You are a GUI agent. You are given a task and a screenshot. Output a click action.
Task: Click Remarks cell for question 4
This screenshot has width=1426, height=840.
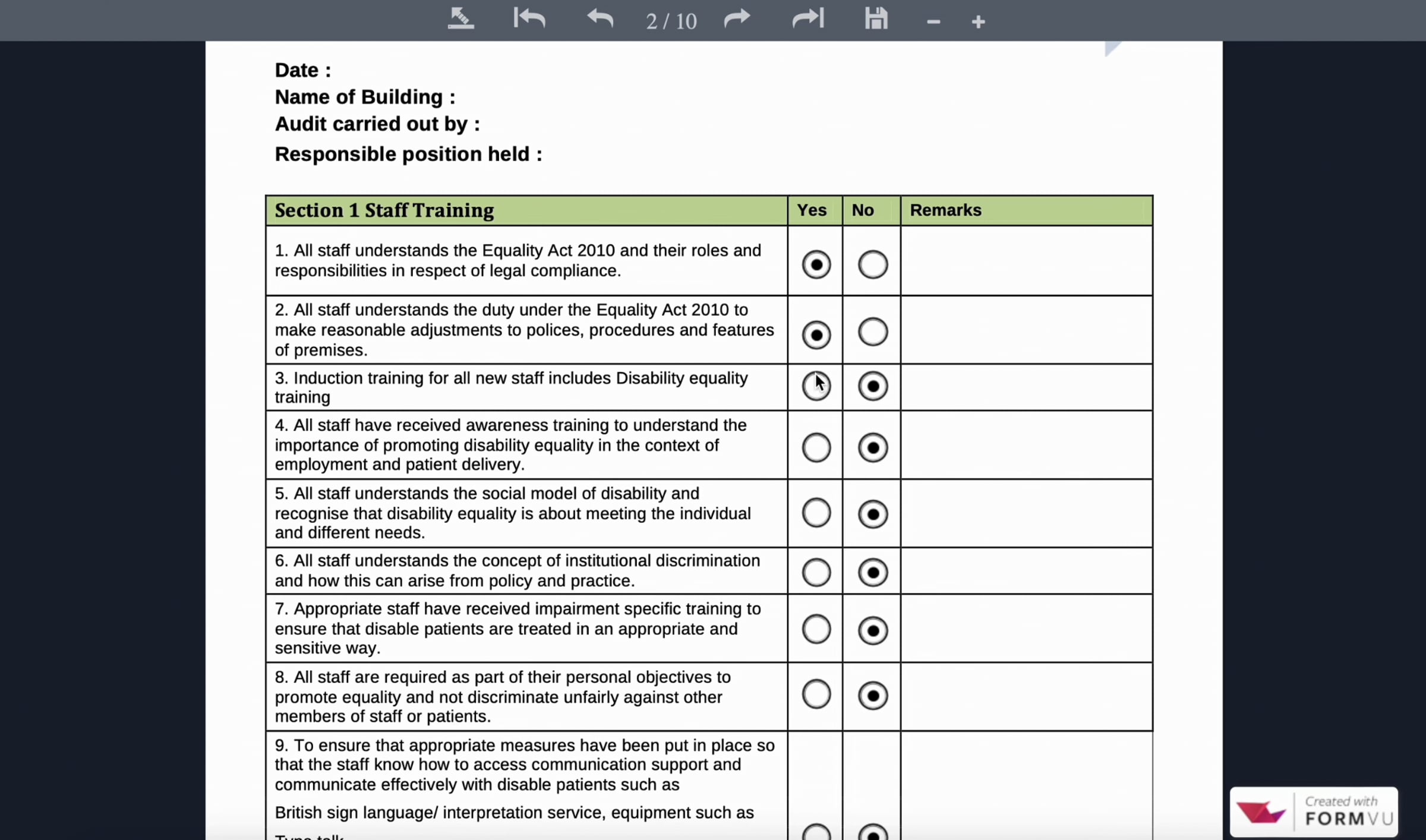click(x=1026, y=445)
